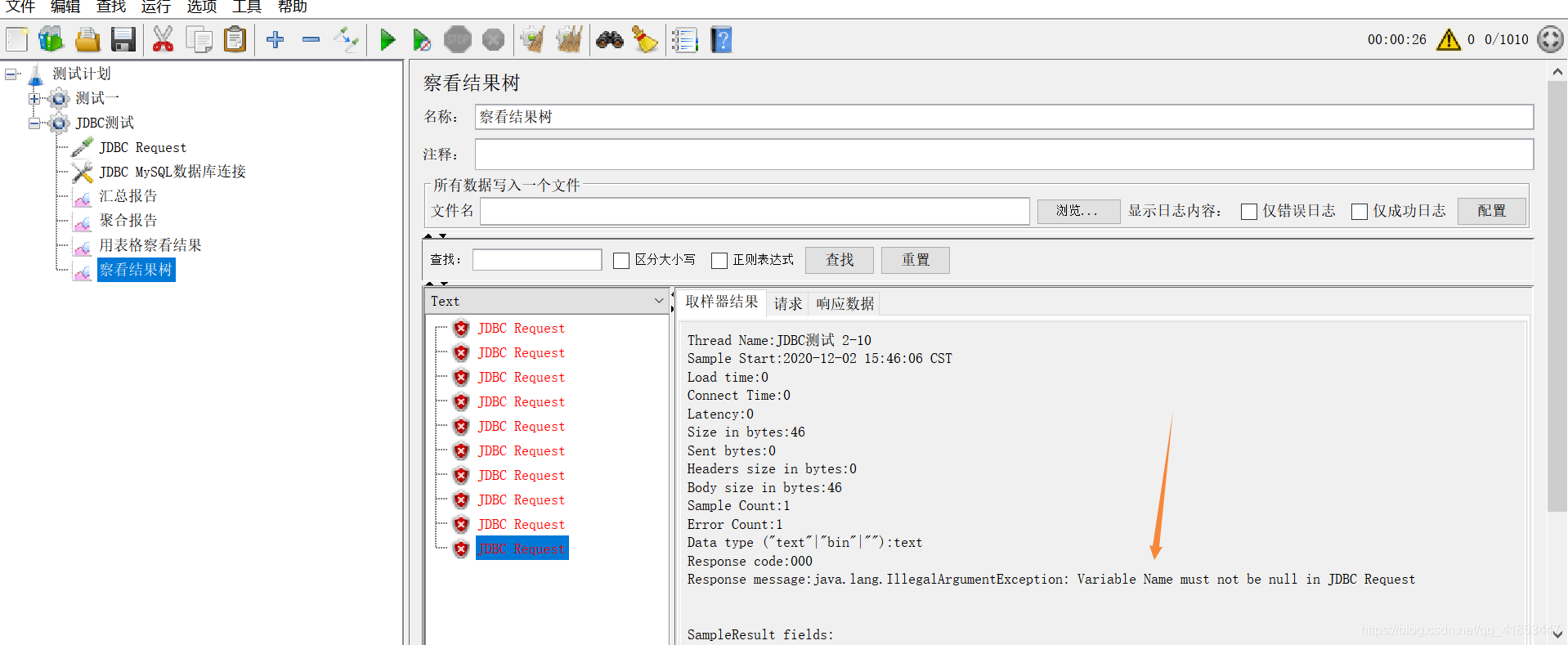Click into the 注释 input field
The height and width of the screenshot is (645, 1568).
[1004, 155]
